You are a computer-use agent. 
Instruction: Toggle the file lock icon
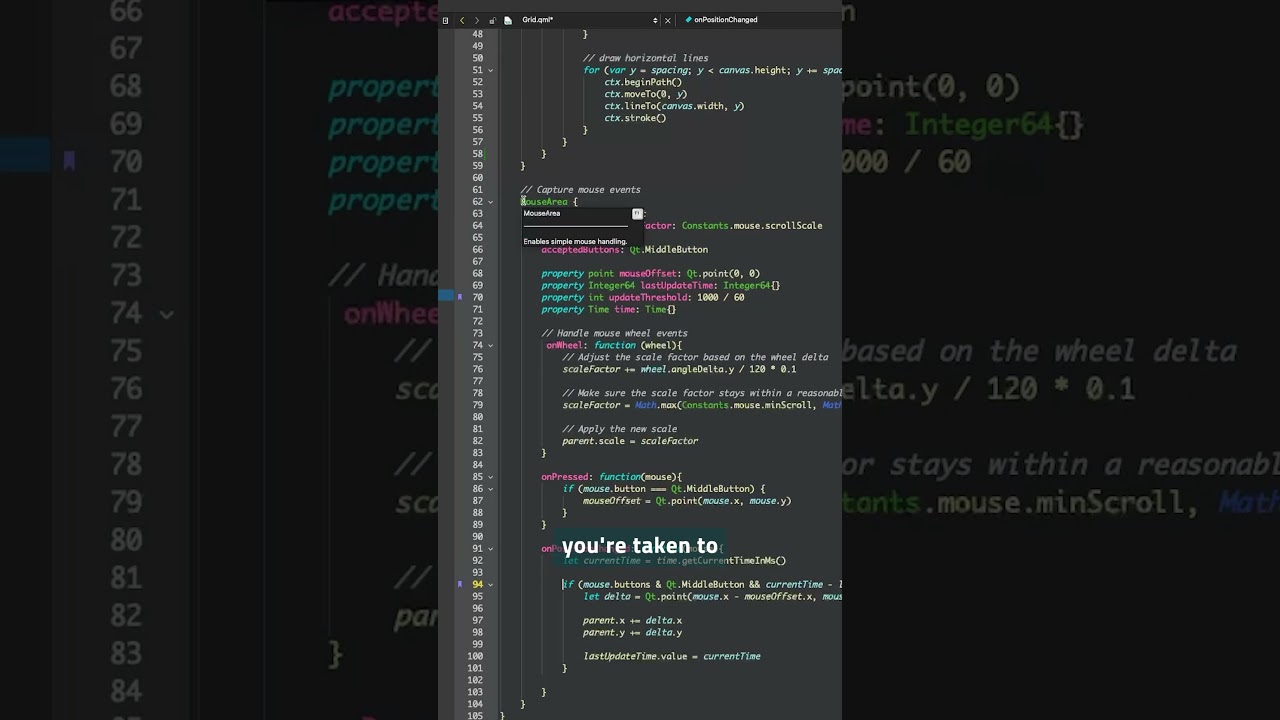pyautogui.click(x=492, y=20)
